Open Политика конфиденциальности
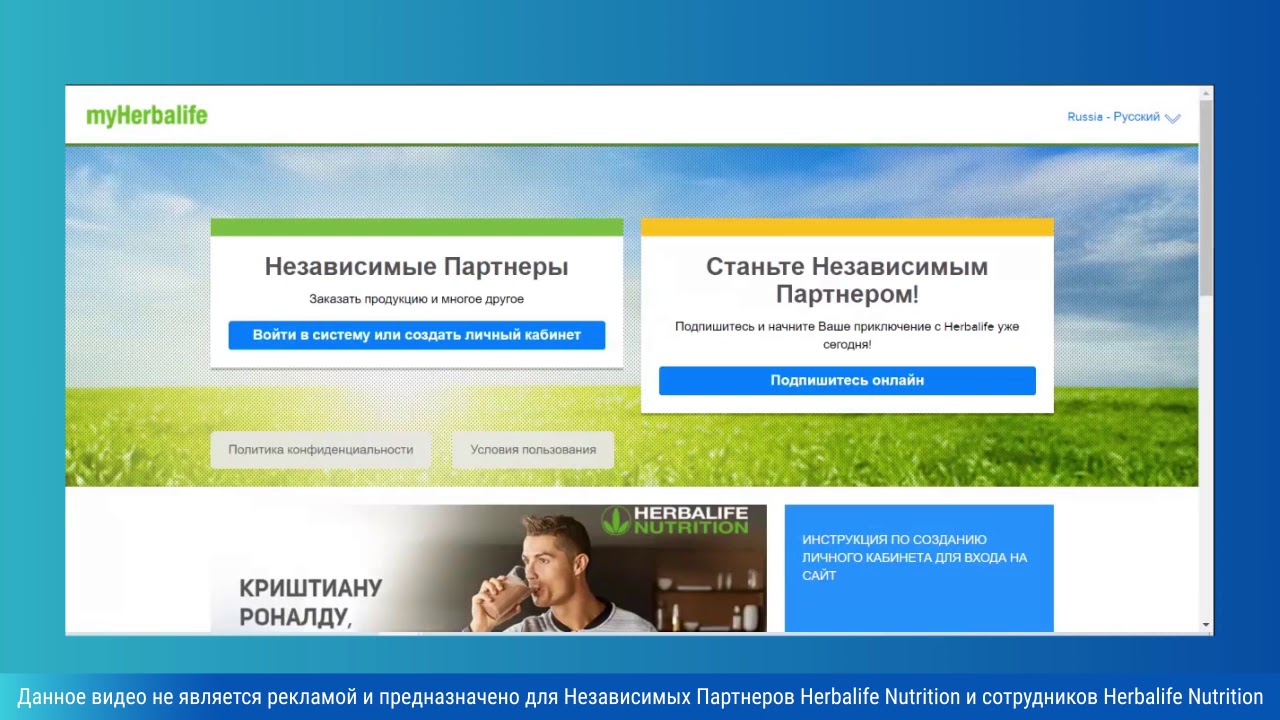The image size is (1280, 720). (320, 449)
